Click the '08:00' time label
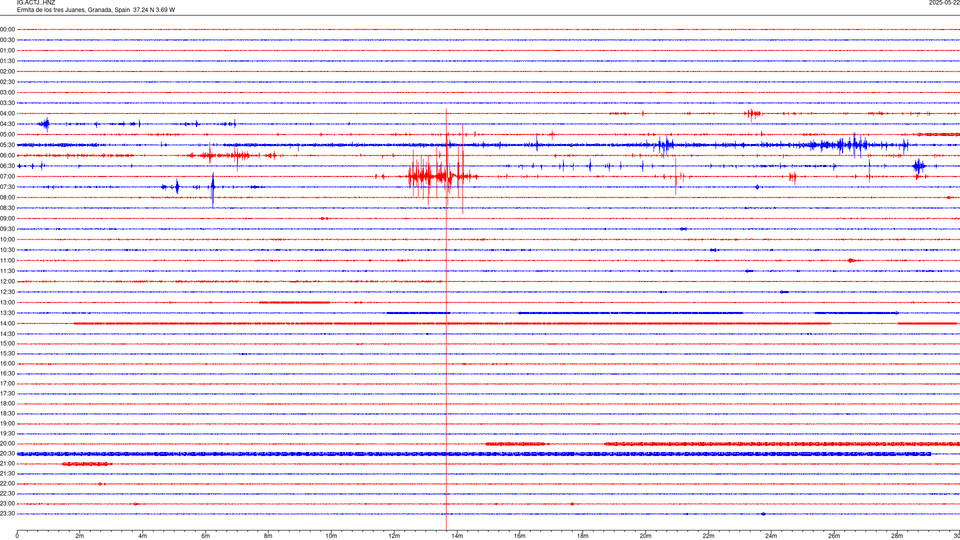 (7, 197)
